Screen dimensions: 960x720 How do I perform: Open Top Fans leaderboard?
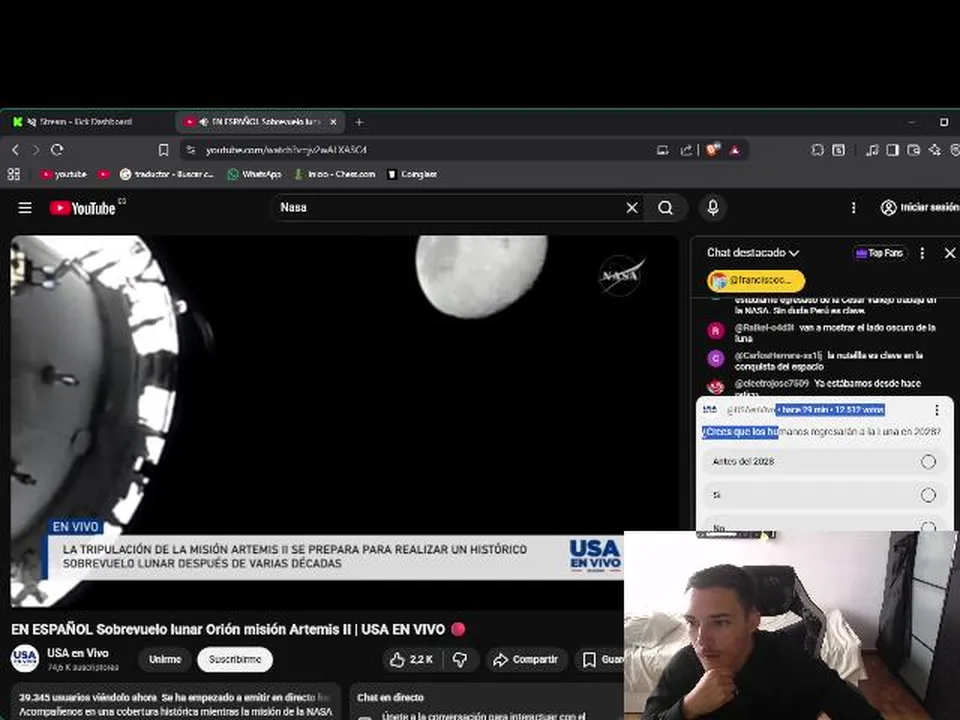coord(879,253)
